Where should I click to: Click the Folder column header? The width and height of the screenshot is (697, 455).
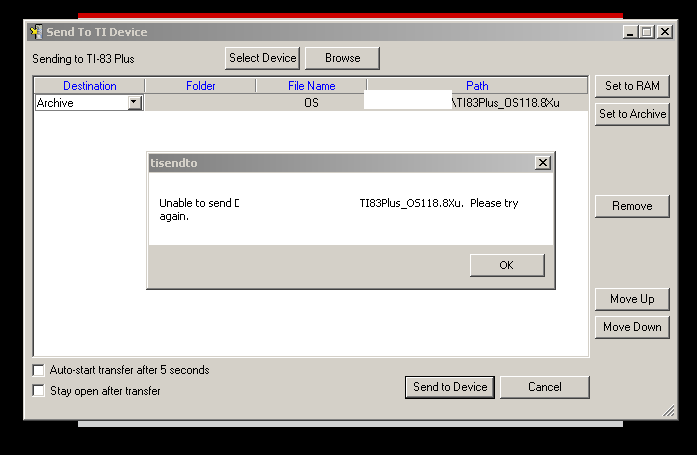click(x=201, y=86)
